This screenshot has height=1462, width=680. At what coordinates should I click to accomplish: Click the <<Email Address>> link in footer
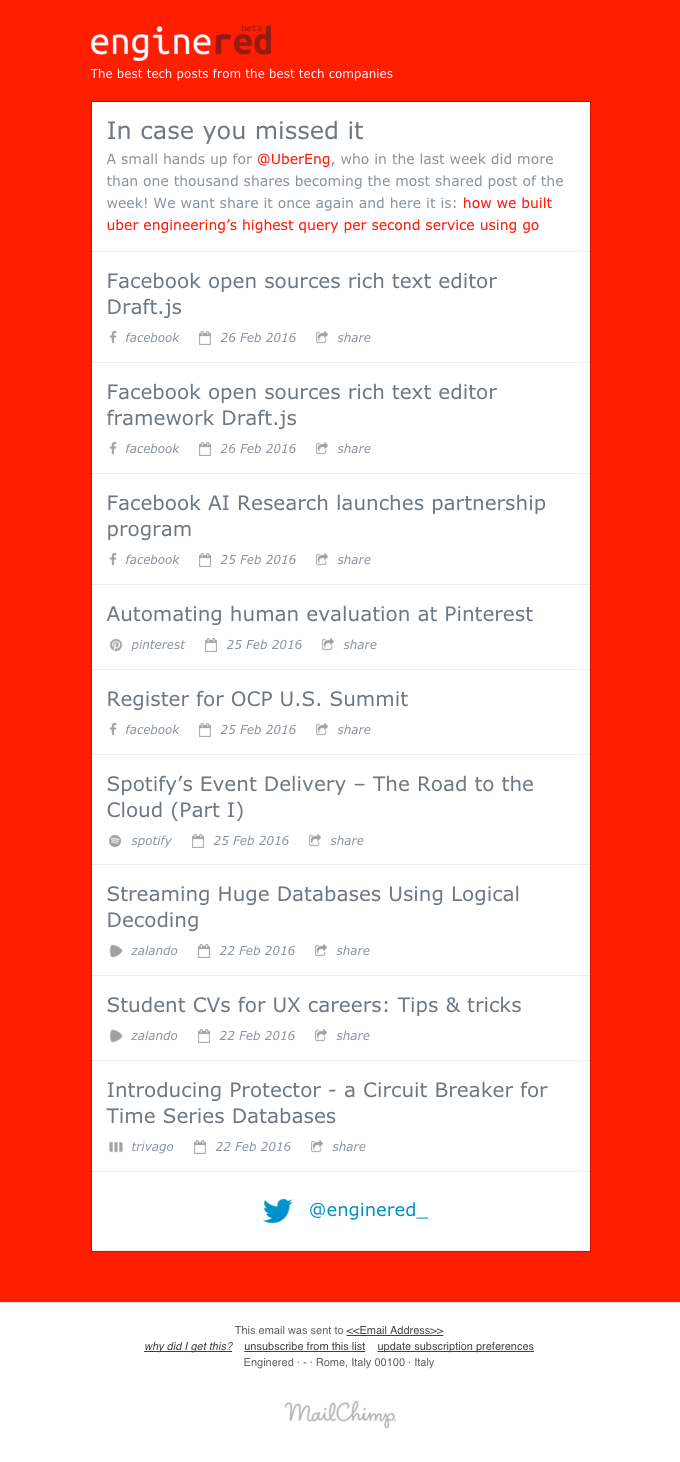click(x=395, y=1330)
